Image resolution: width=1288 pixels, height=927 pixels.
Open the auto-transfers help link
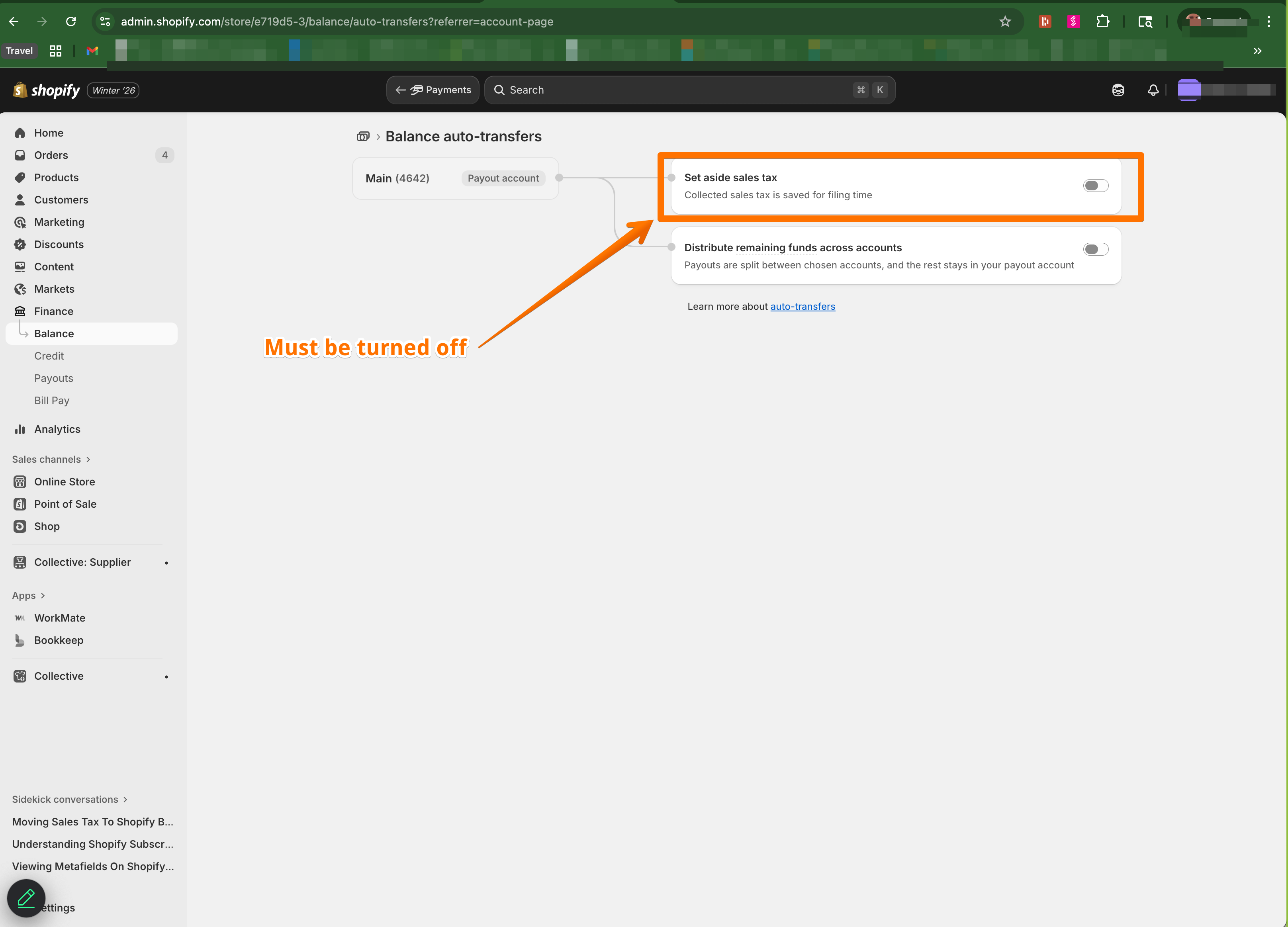[803, 307]
